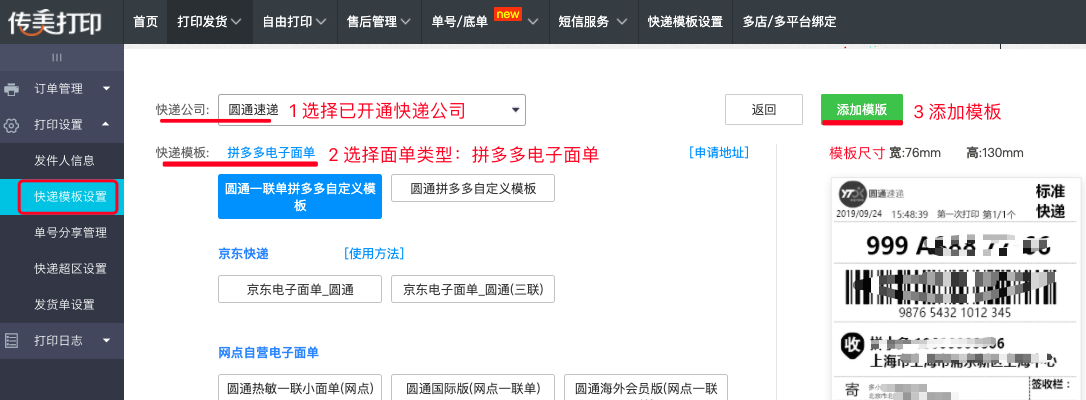Click the [申请地址] link

[718, 153]
